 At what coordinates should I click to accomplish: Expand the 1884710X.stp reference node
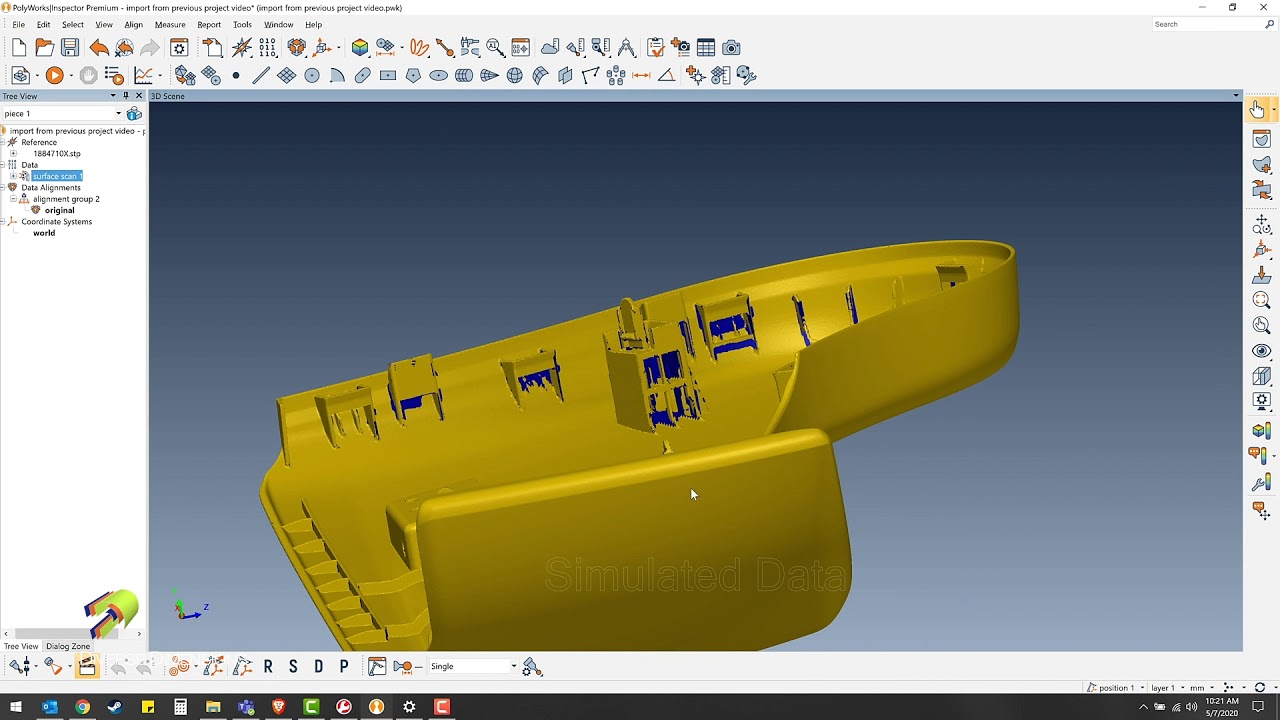click(x=13, y=153)
